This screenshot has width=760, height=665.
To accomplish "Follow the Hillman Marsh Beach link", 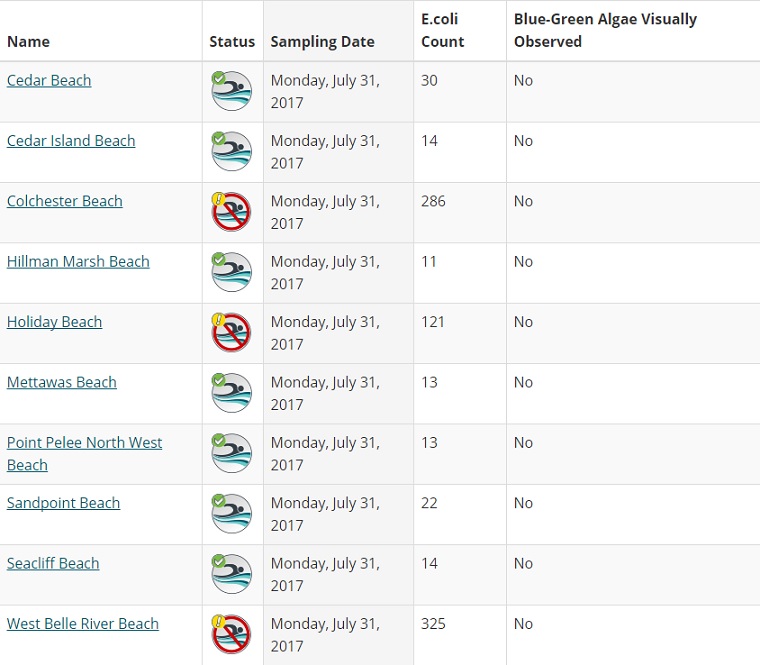I will point(78,261).
